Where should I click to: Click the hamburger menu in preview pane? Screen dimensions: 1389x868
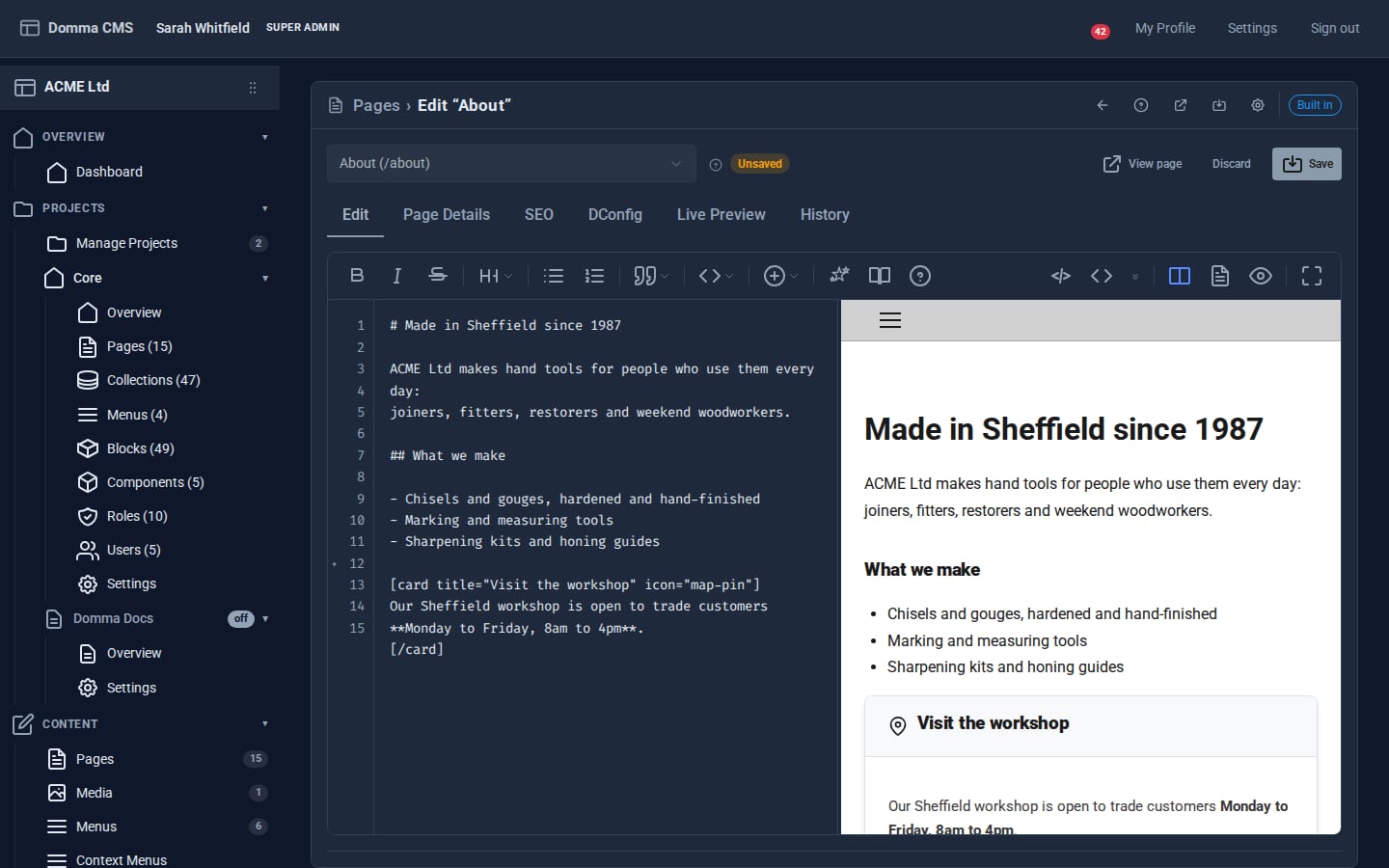[890, 320]
